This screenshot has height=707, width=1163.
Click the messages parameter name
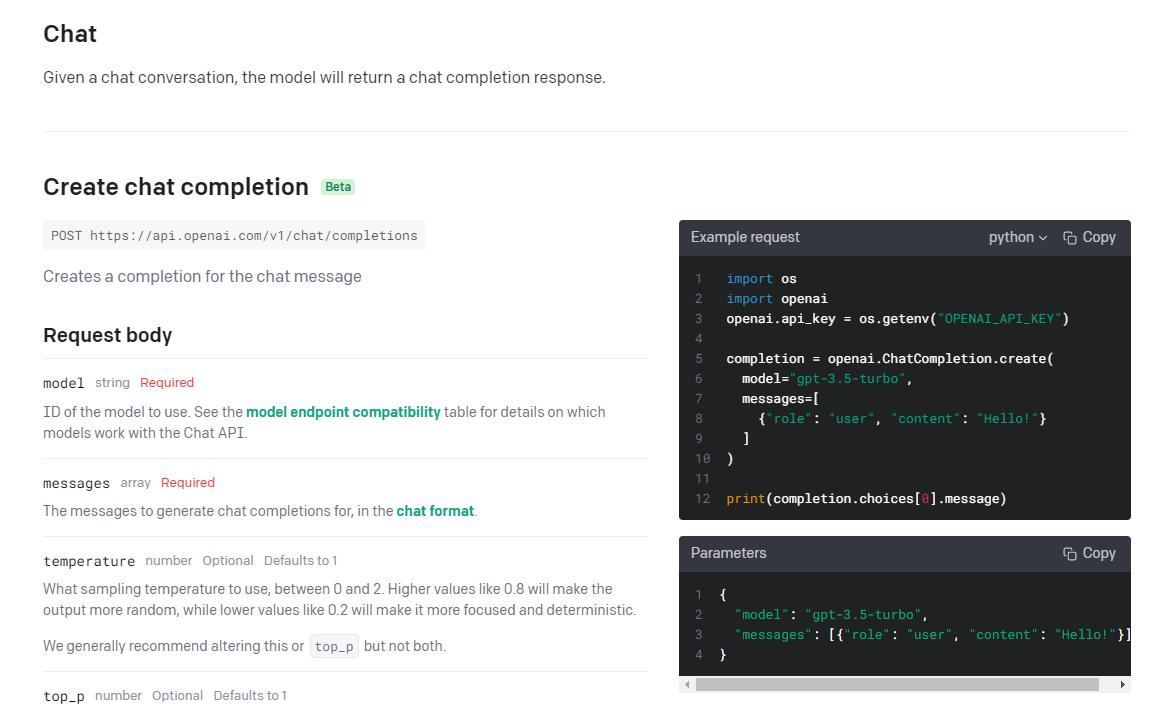(x=76, y=484)
